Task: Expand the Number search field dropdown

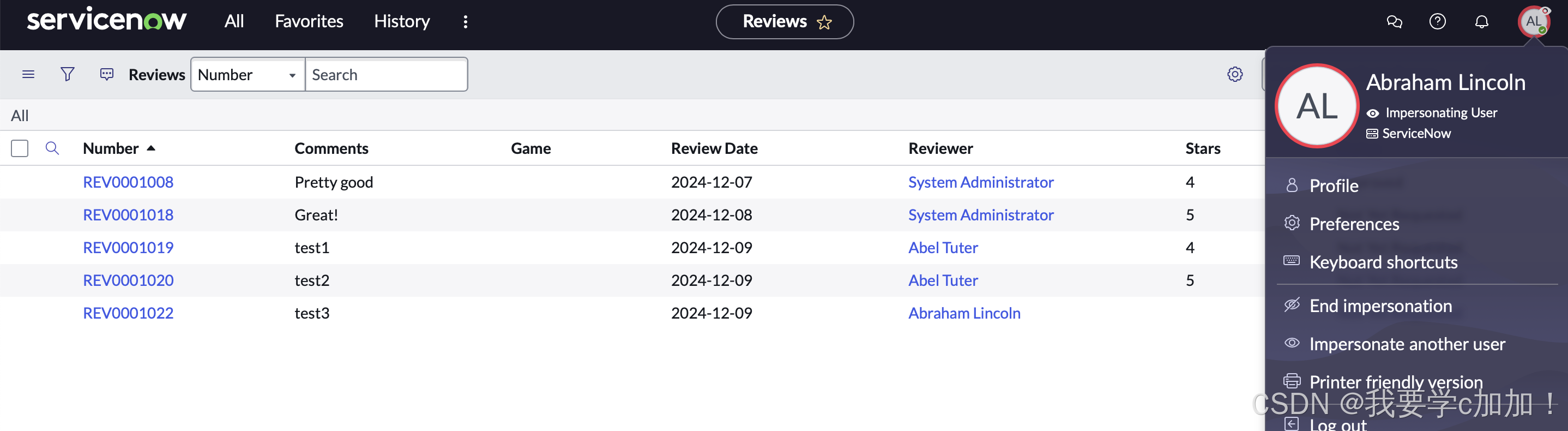Action: click(x=248, y=74)
